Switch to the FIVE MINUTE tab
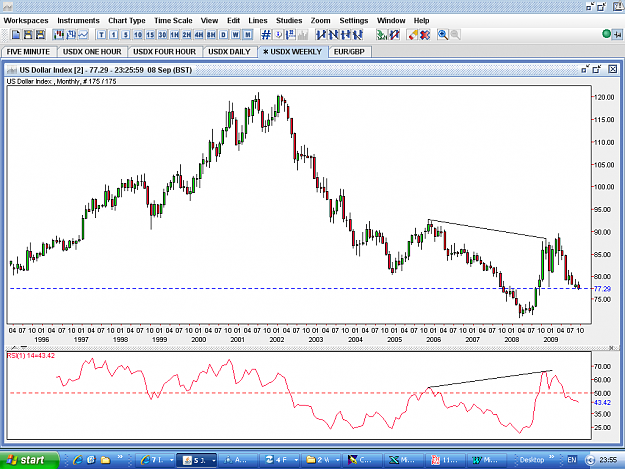This screenshot has width=625, height=469. pos(28,52)
